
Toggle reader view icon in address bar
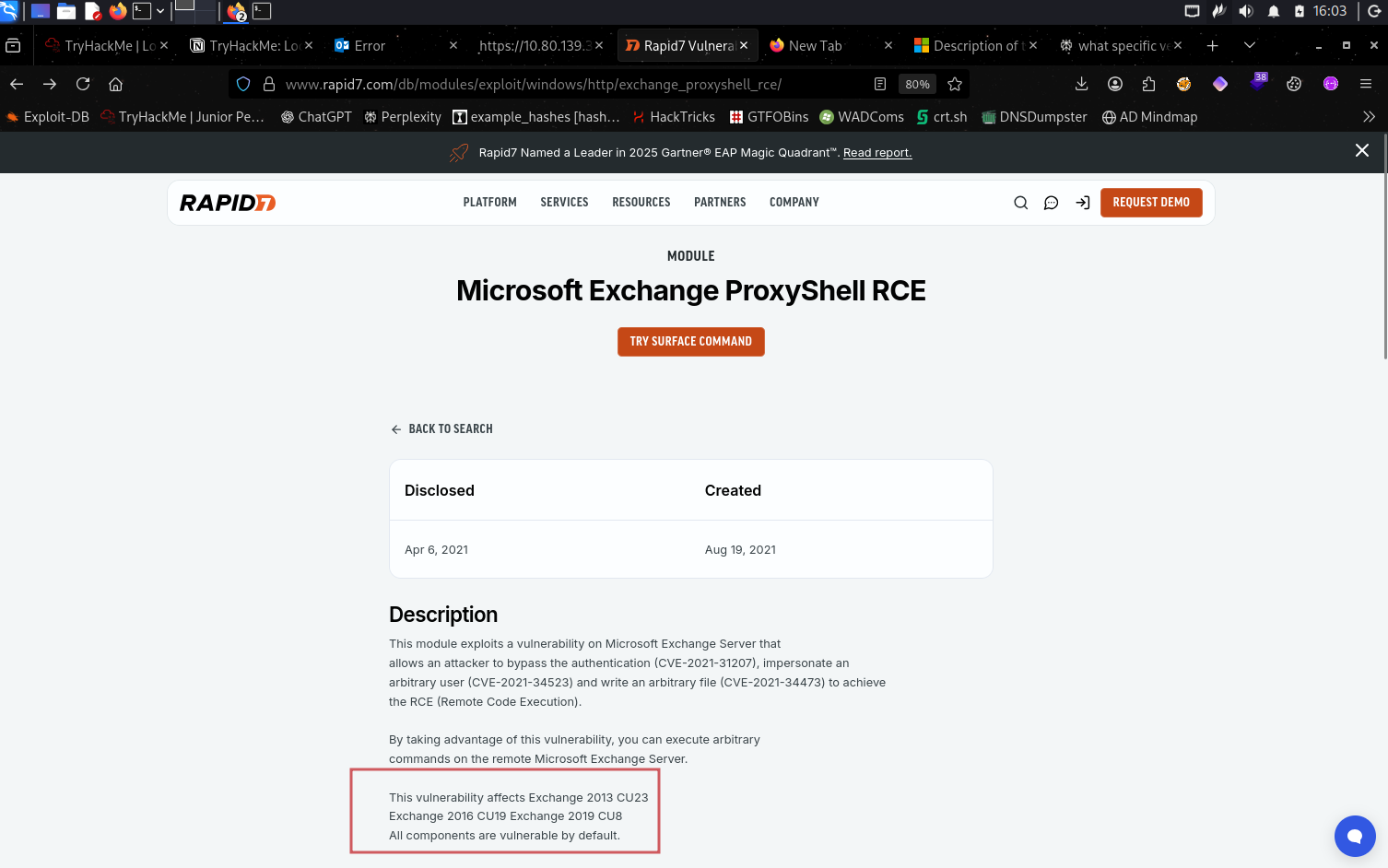[x=880, y=84]
